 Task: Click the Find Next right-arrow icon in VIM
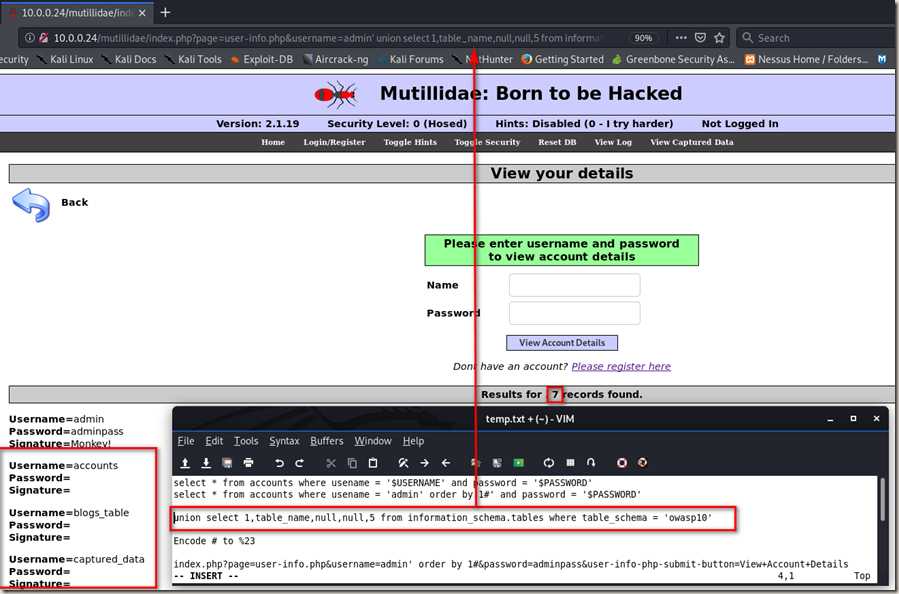click(424, 463)
